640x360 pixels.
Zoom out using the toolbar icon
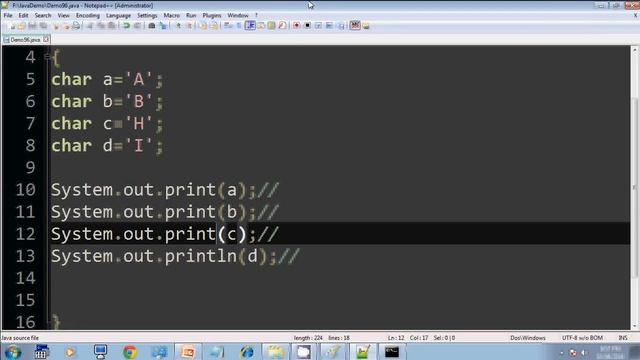coord(189,26)
